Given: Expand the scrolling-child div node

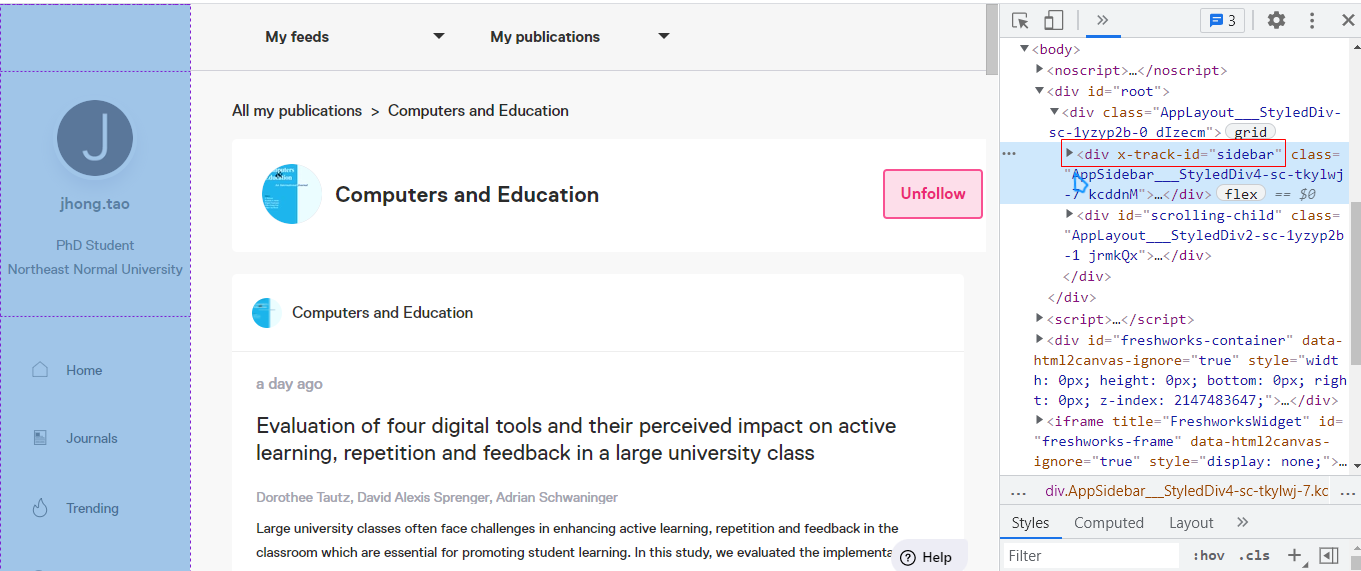Looking at the screenshot, I should coord(1070,214).
